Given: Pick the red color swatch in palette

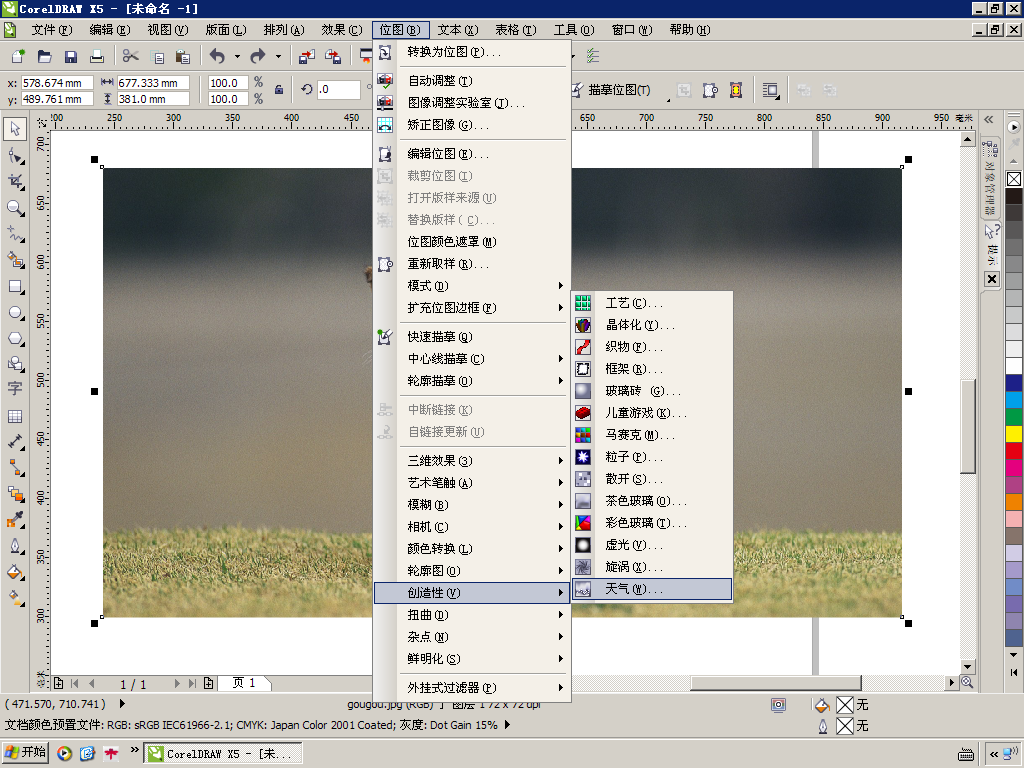Looking at the screenshot, I should pos(1014,451).
